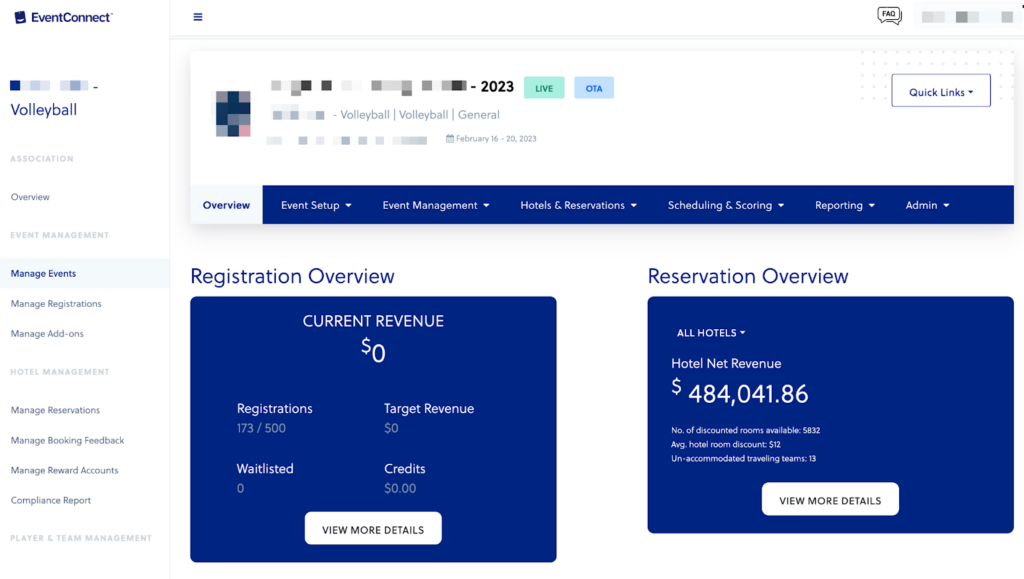This screenshot has width=1024, height=579.
Task: Open the Admin menu
Action: pyautogui.click(x=926, y=204)
